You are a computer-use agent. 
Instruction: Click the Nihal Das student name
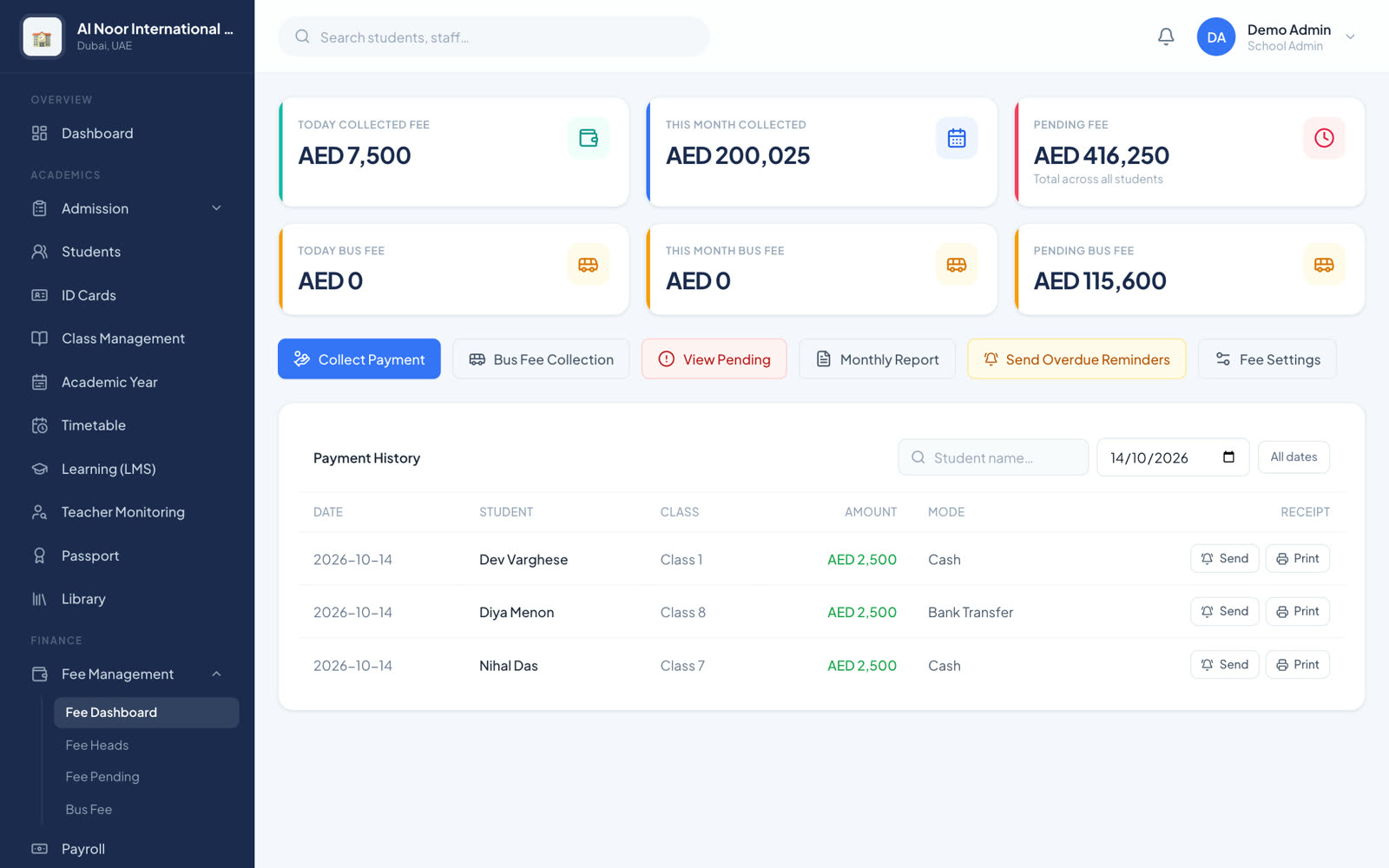click(509, 666)
